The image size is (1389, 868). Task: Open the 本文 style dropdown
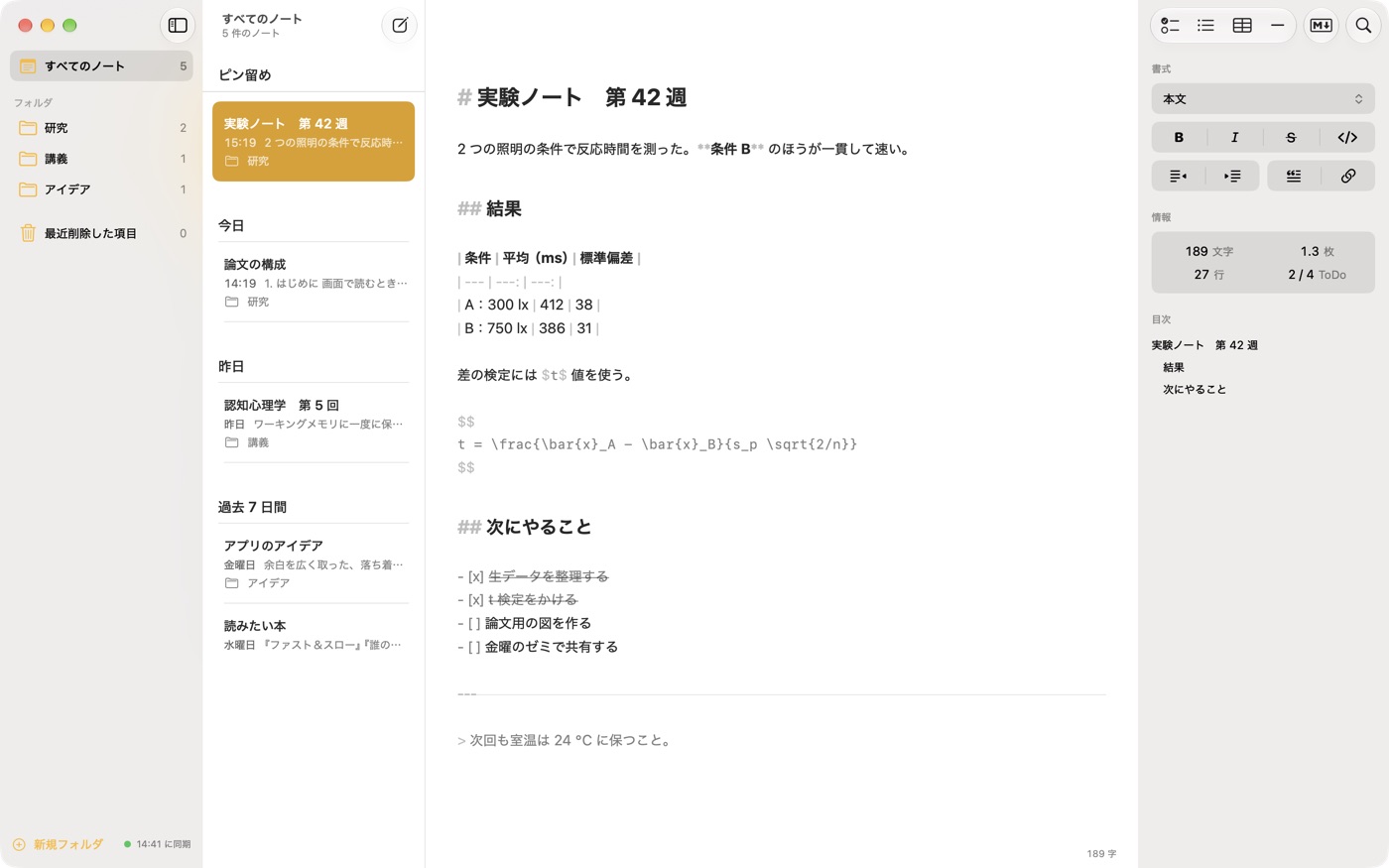pyautogui.click(x=1263, y=99)
